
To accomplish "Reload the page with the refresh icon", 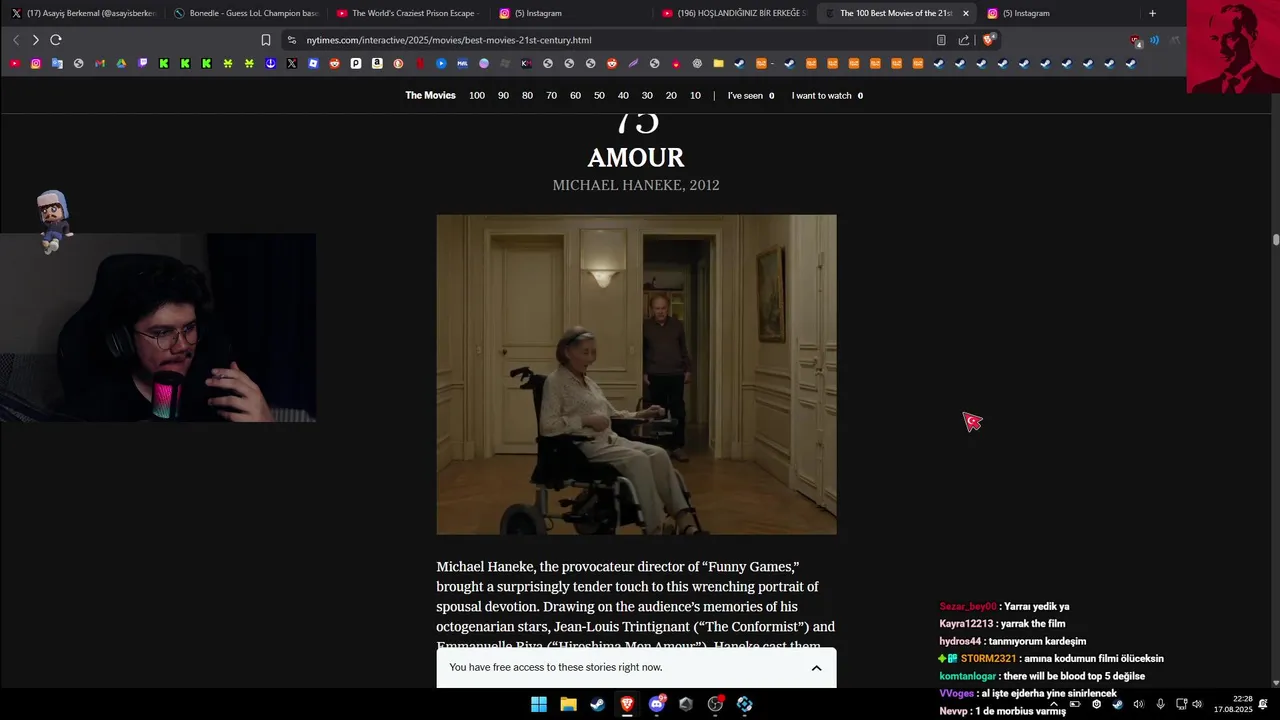I will 56,40.
